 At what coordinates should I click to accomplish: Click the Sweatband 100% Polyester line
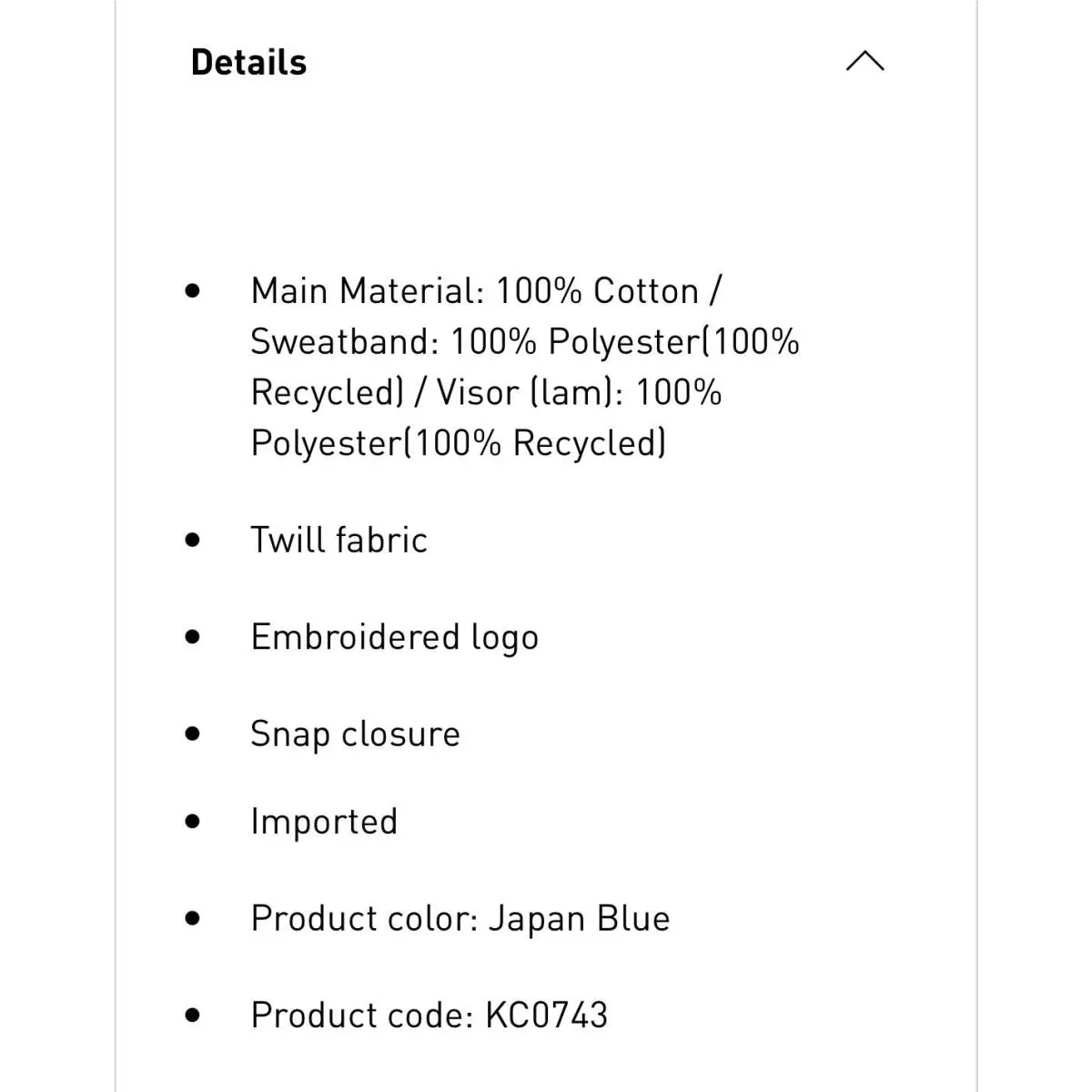pos(525,342)
